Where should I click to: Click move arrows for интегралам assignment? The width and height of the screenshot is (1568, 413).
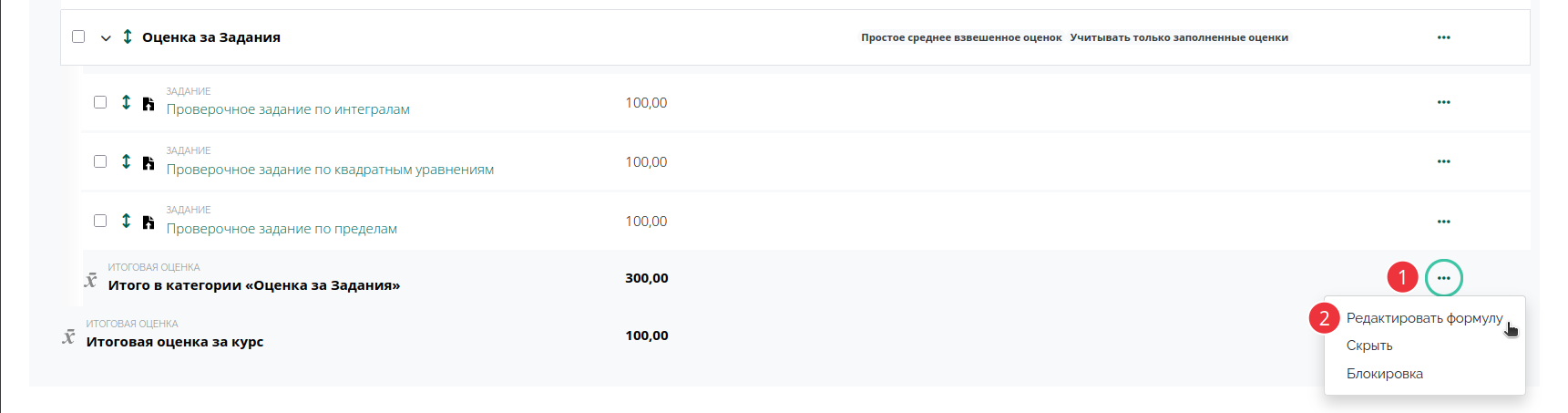[x=127, y=102]
